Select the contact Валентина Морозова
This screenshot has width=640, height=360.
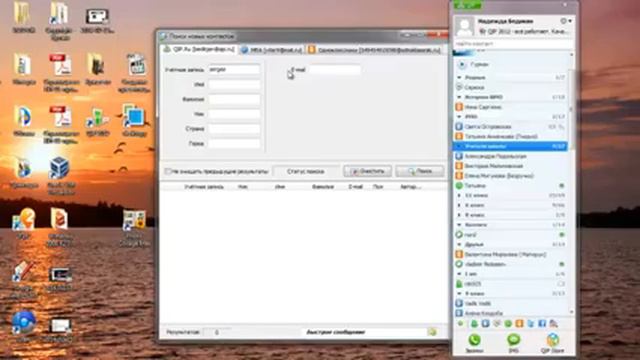click(x=510, y=254)
